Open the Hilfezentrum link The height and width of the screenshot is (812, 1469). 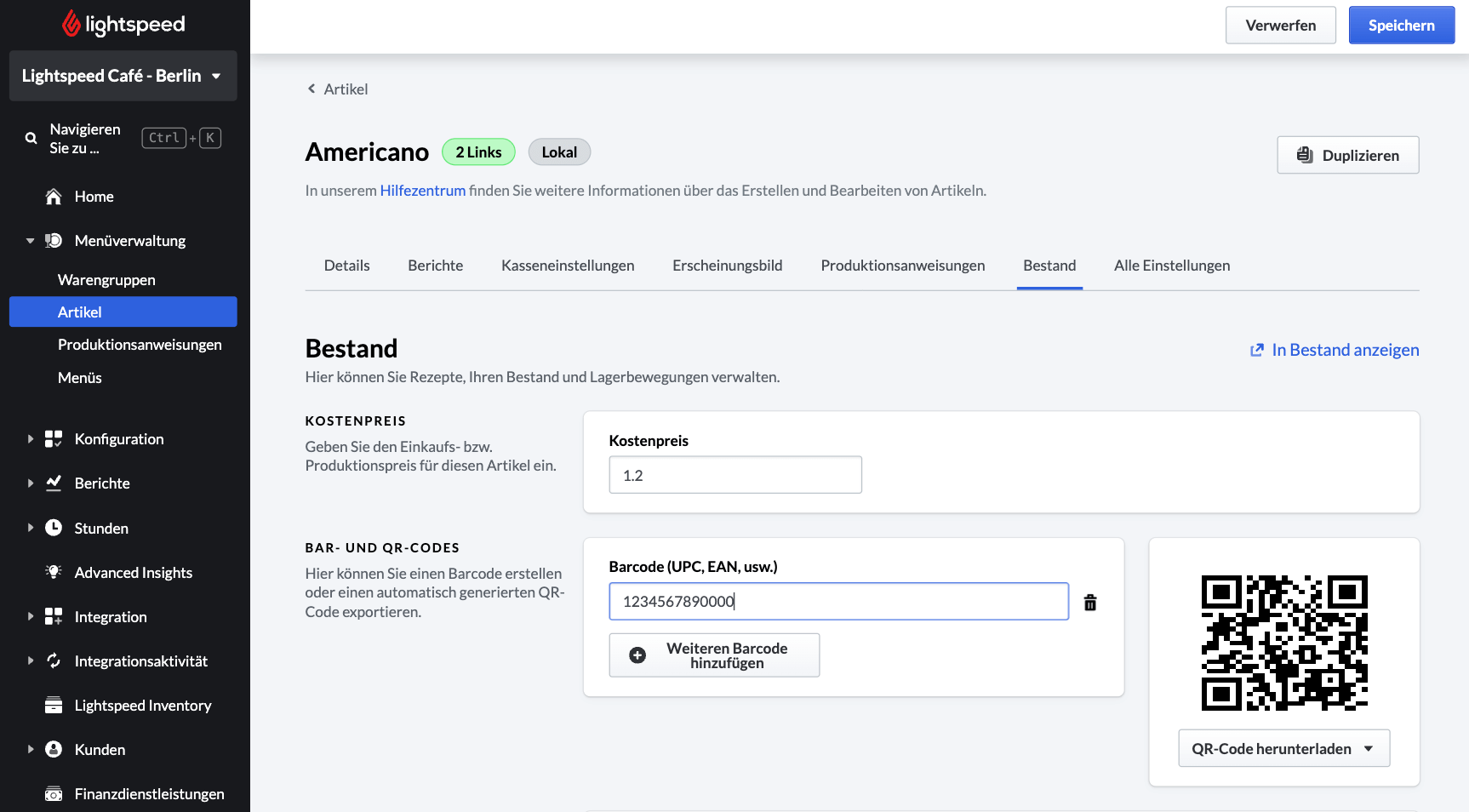click(x=422, y=191)
